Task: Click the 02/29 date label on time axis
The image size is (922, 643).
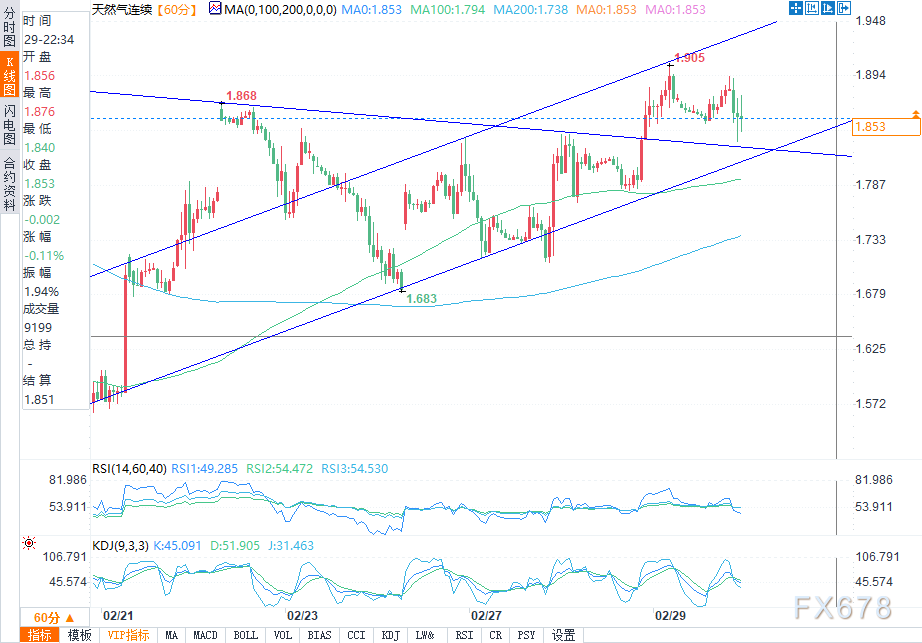Action: coord(670,615)
